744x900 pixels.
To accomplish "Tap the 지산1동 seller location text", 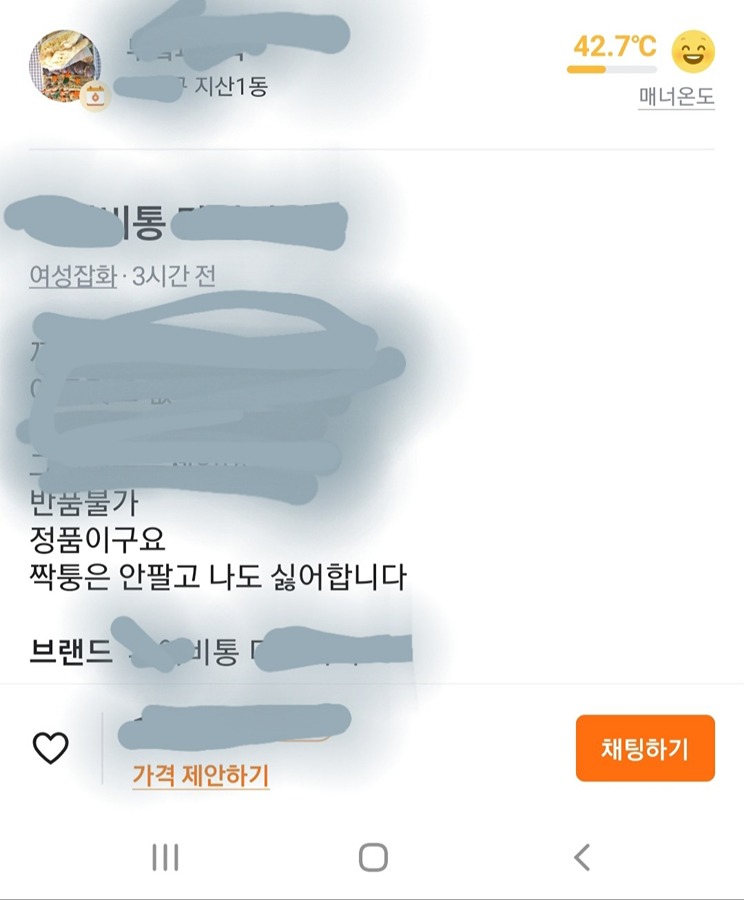I will pos(231,87).
